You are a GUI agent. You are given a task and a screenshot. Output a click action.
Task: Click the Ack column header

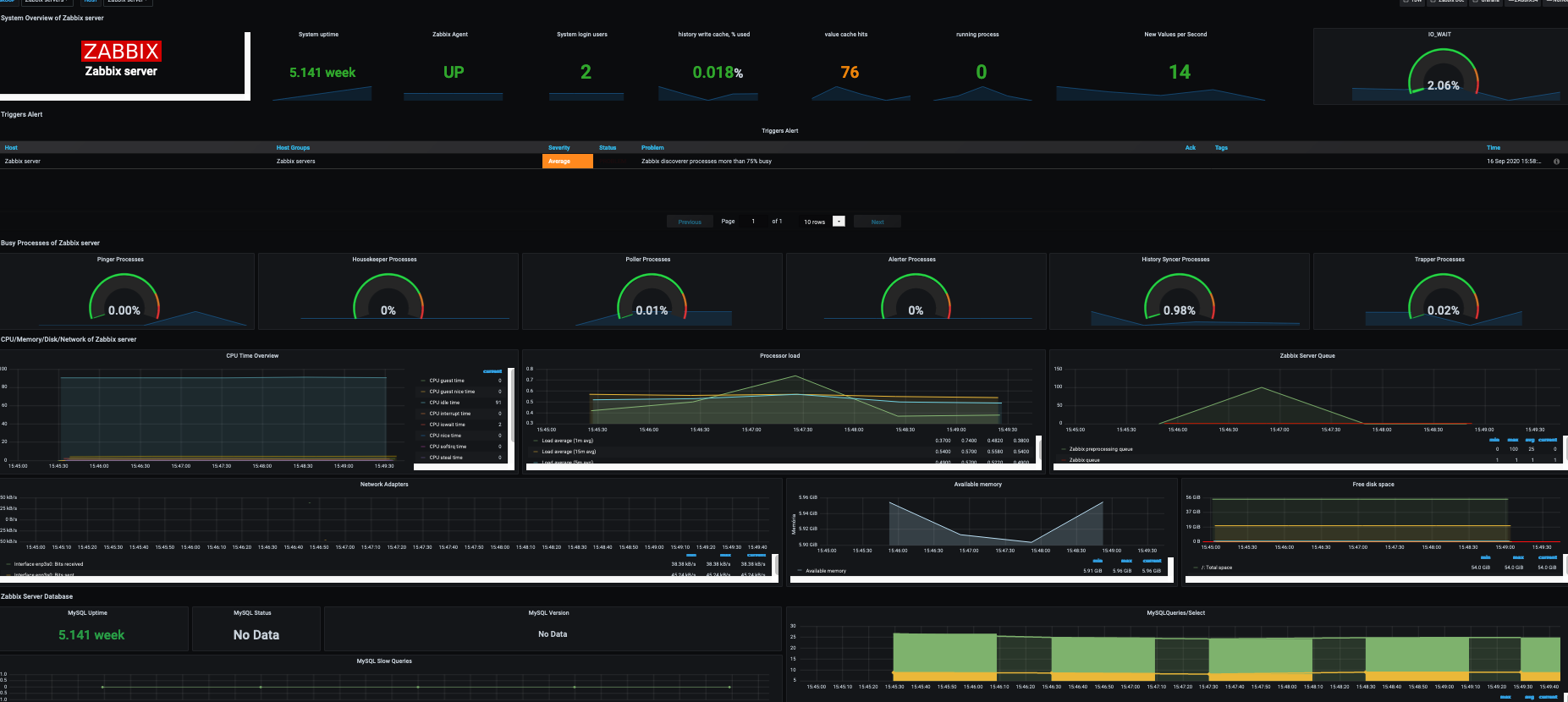(1191, 148)
